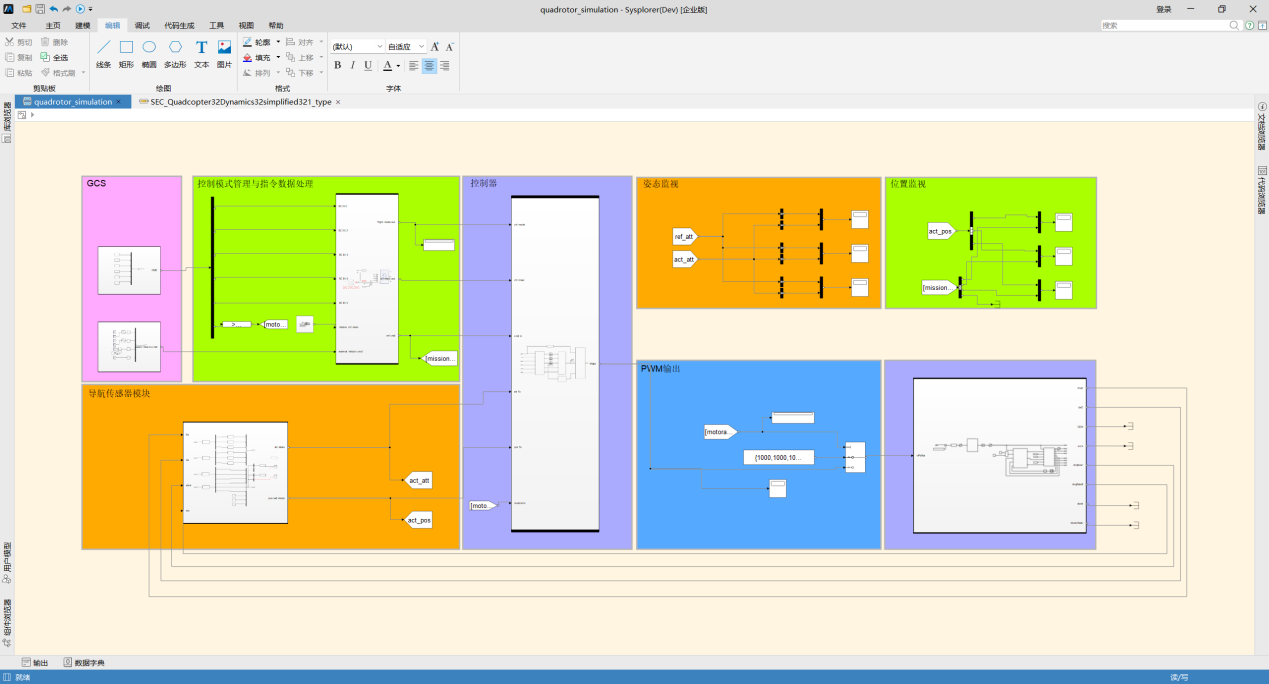Click the 搜索 search input field
The height and width of the screenshot is (684, 1269).
click(1160, 25)
